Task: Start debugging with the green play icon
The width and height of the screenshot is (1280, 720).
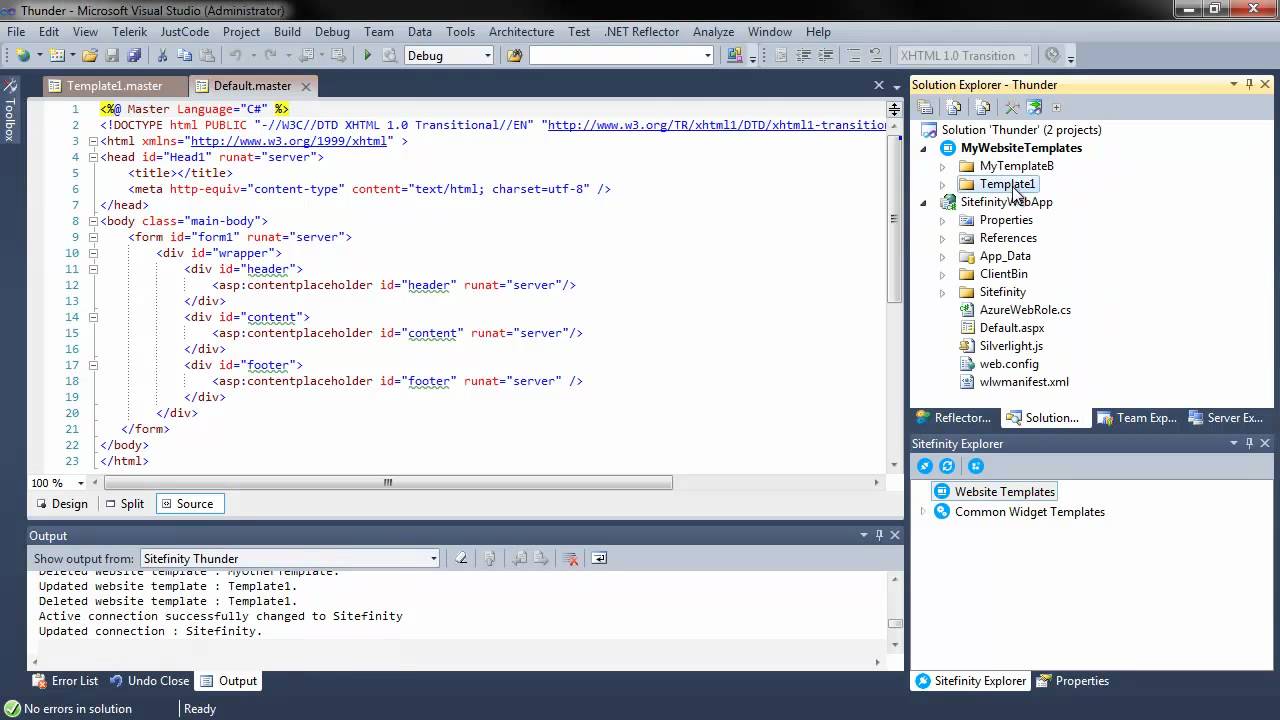Action: pyautogui.click(x=367, y=56)
